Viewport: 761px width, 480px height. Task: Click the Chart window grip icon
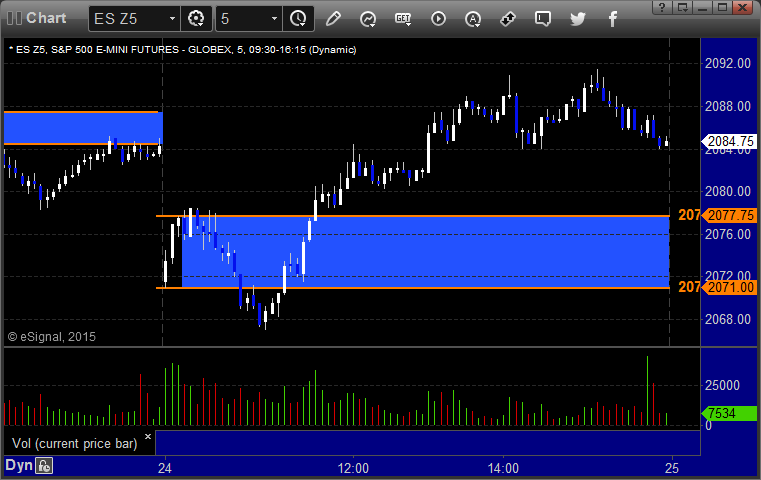[x=15, y=18]
